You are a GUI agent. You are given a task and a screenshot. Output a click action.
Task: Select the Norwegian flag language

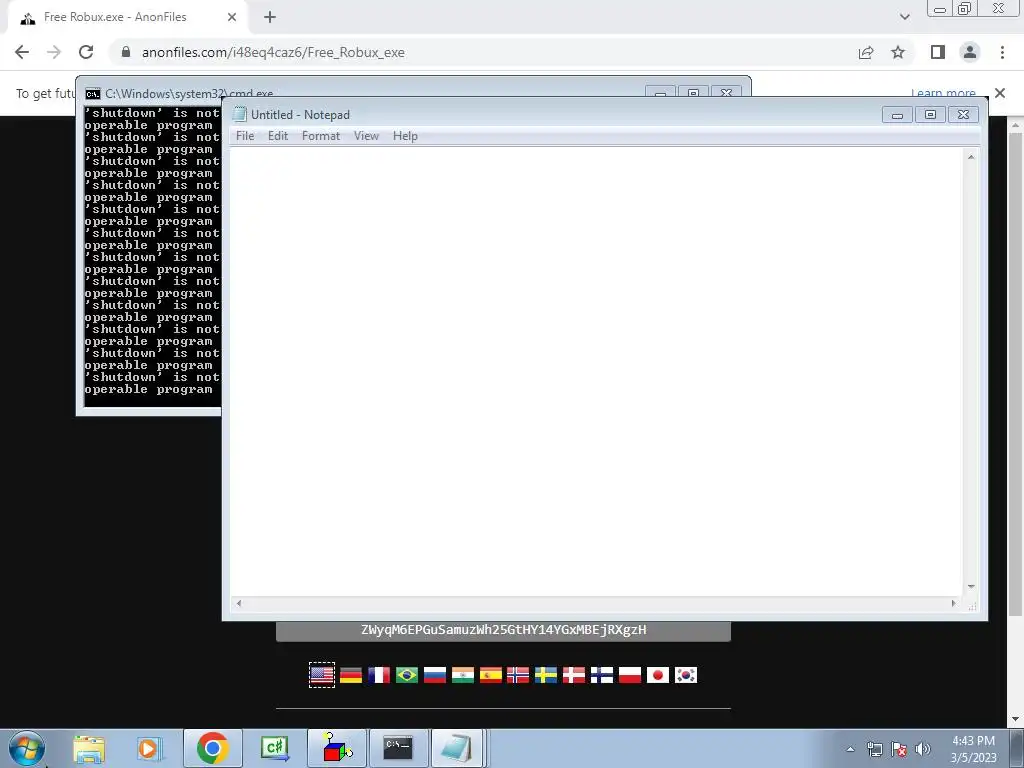click(518, 675)
